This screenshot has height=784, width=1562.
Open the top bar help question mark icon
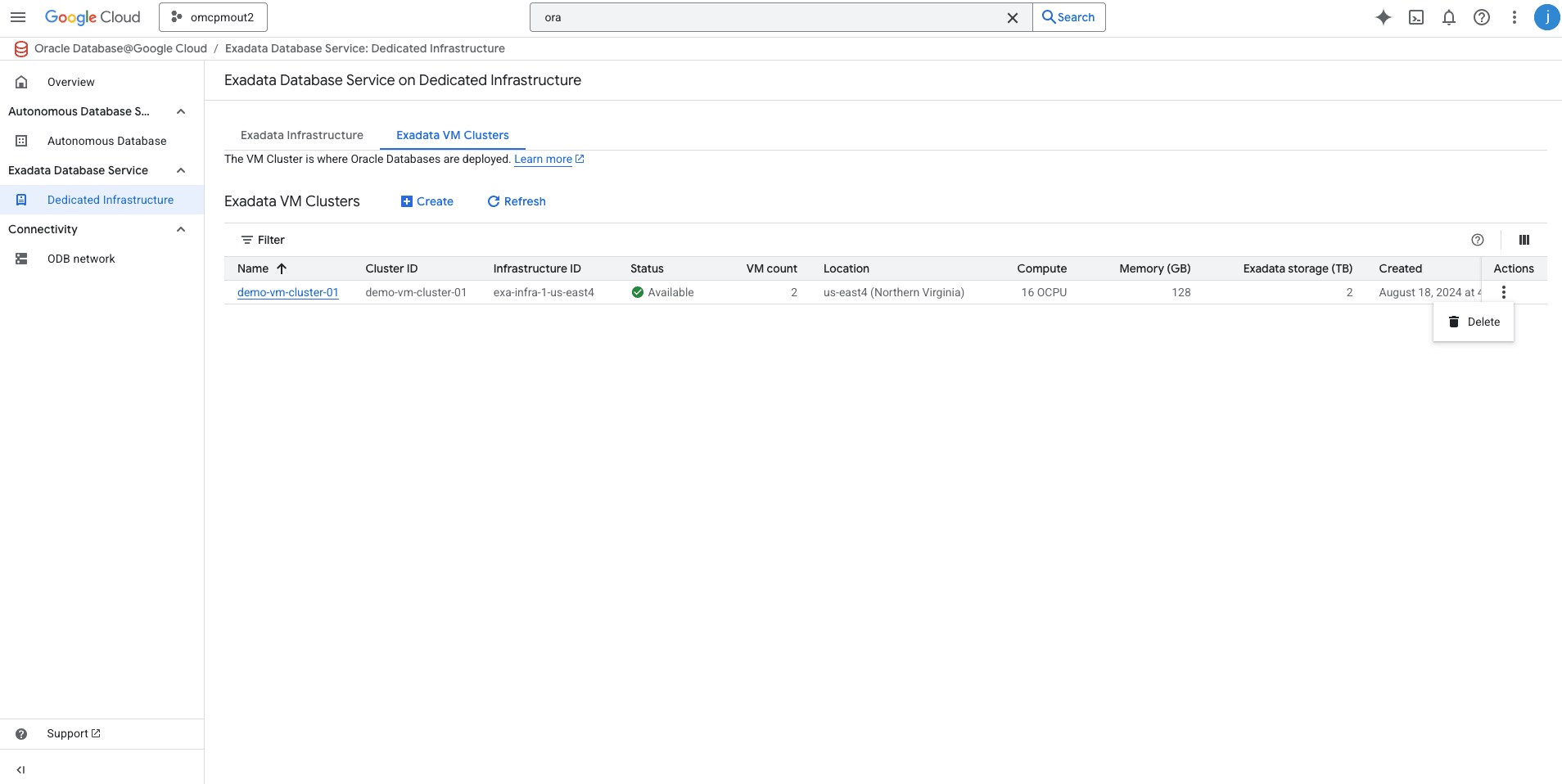pos(1482,17)
